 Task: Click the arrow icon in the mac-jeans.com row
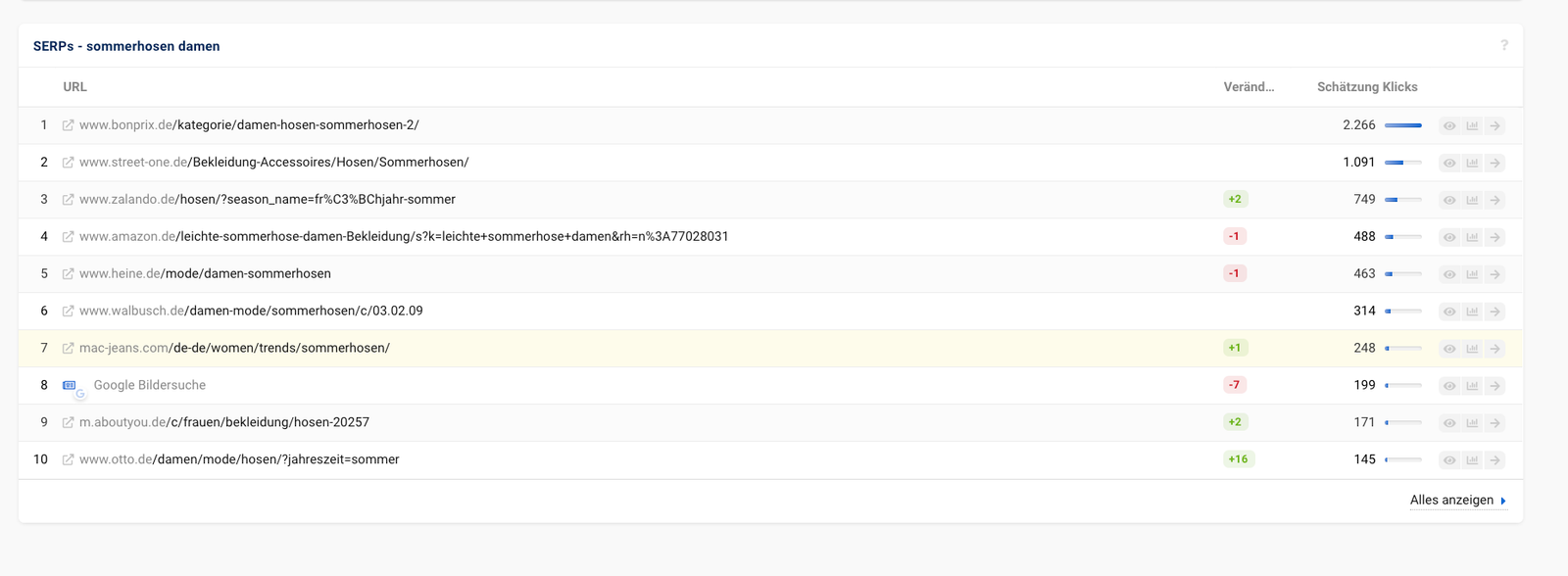tap(1494, 349)
